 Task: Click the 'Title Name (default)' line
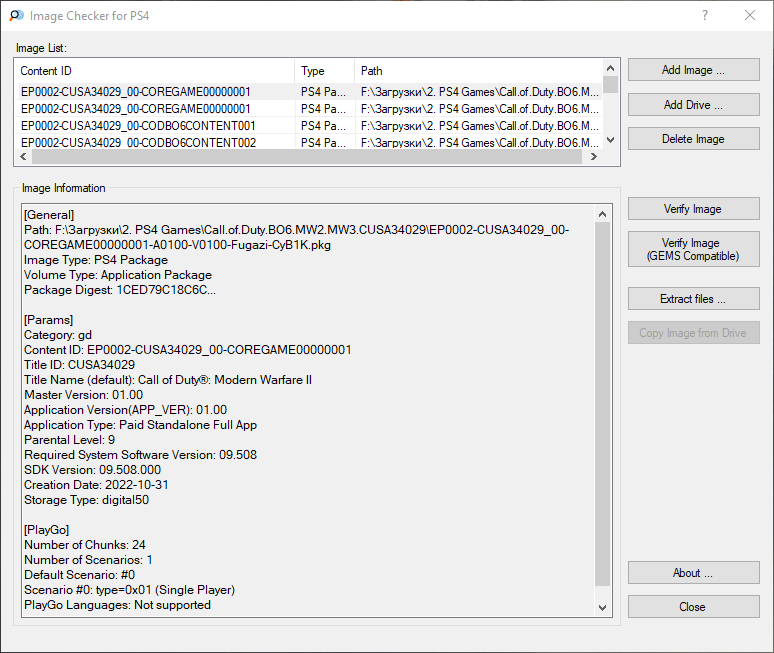click(168, 380)
